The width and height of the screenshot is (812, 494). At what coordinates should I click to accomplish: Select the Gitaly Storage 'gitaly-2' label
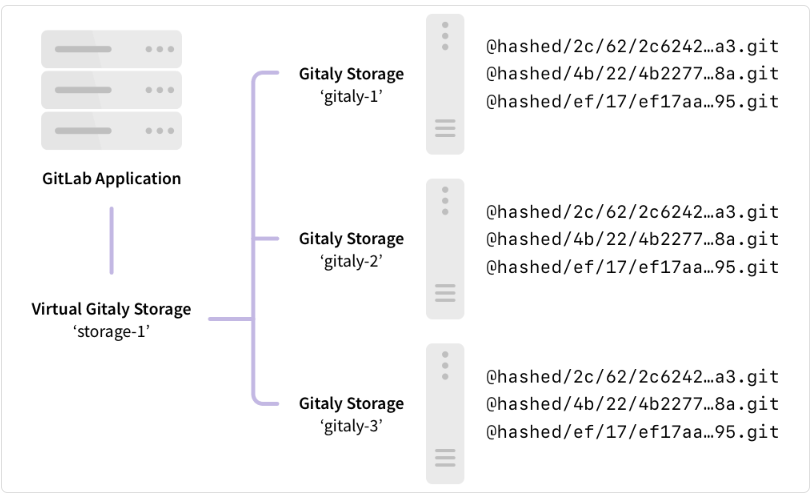click(351, 248)
